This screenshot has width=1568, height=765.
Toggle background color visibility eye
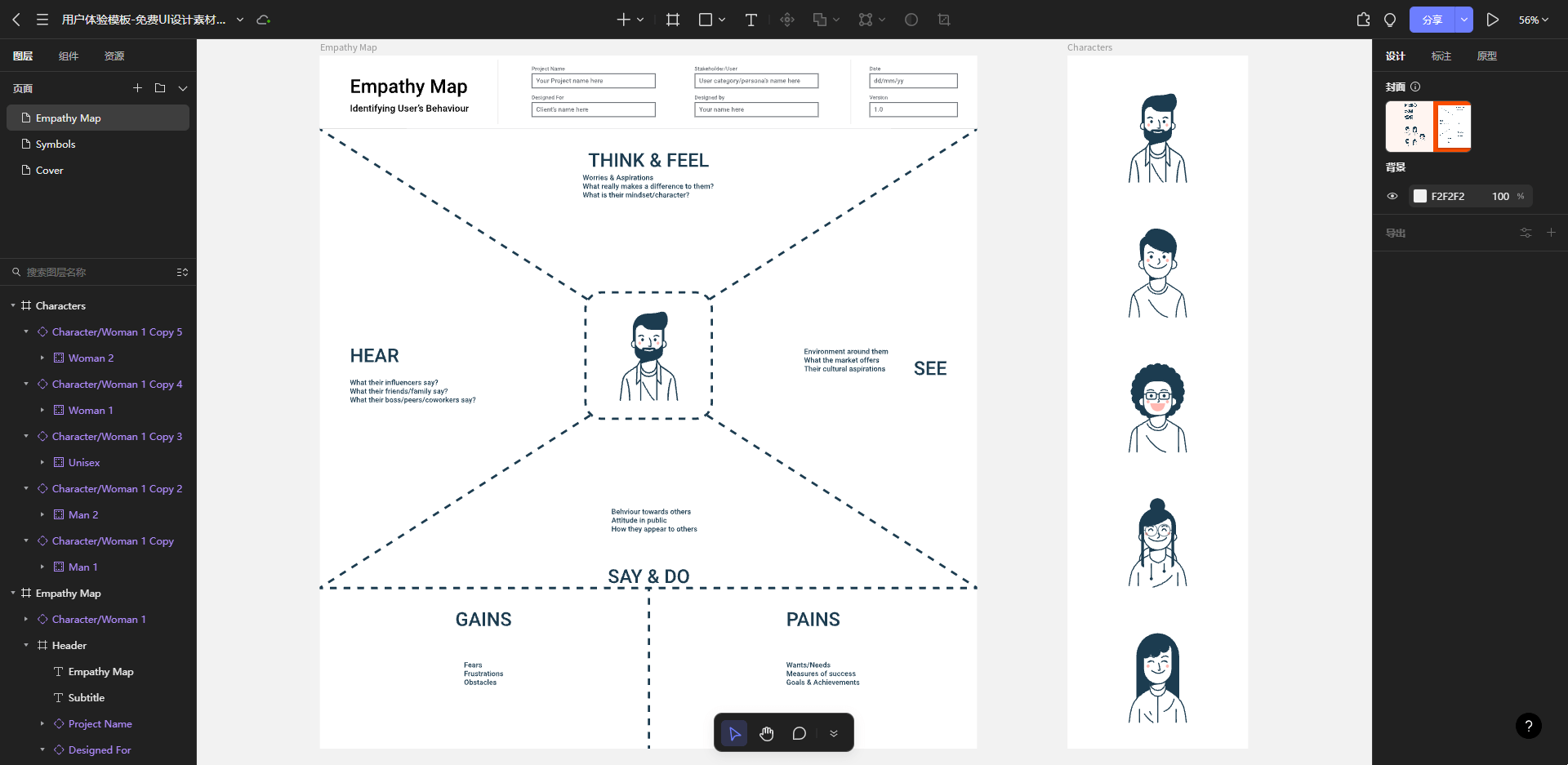tap(1392, 196)
